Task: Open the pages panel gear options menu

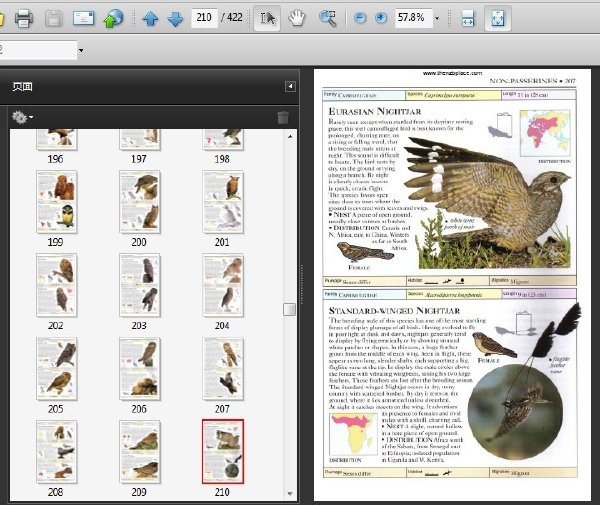Action: click(22, 117)
